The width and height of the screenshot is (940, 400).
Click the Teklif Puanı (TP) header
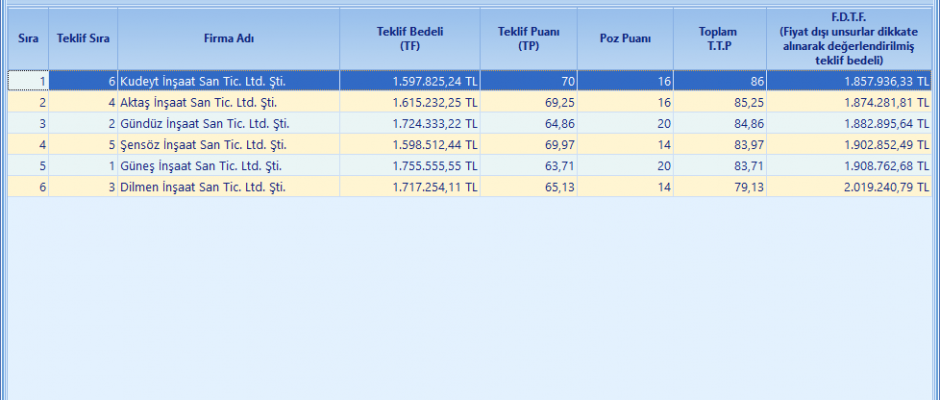pos(528,39)
